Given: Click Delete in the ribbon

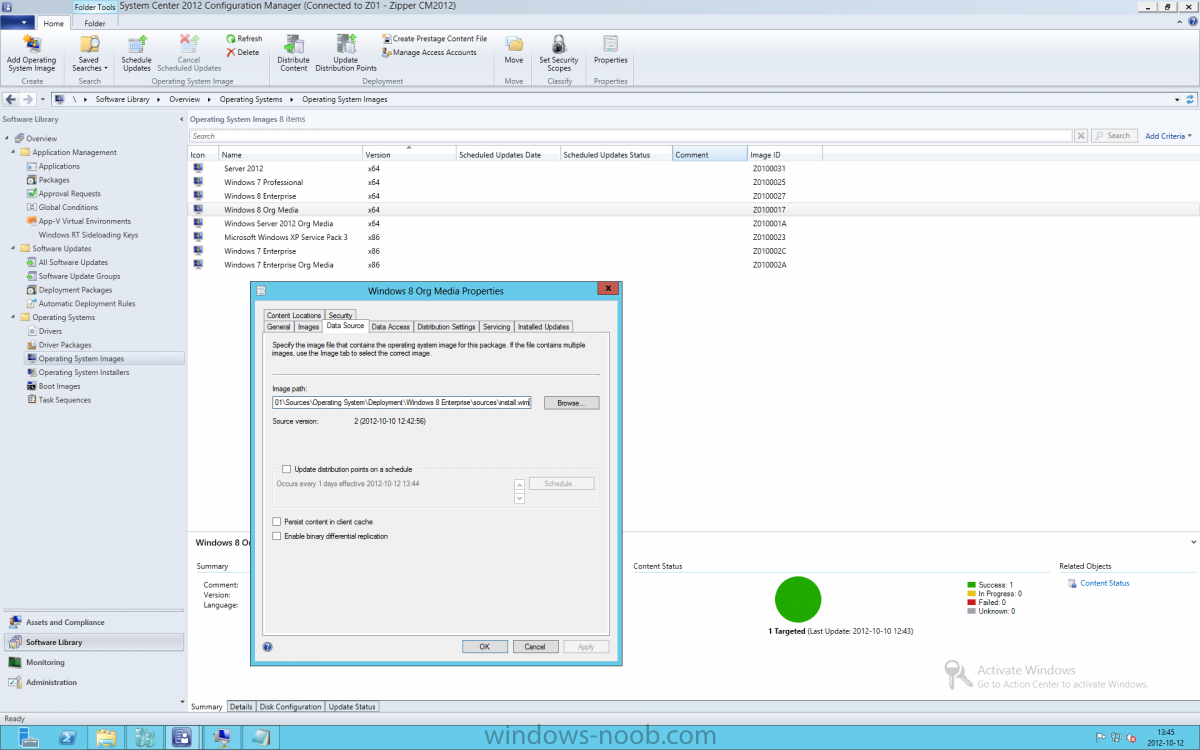Looking at the screenshot, I should click(x=242, y=52).
